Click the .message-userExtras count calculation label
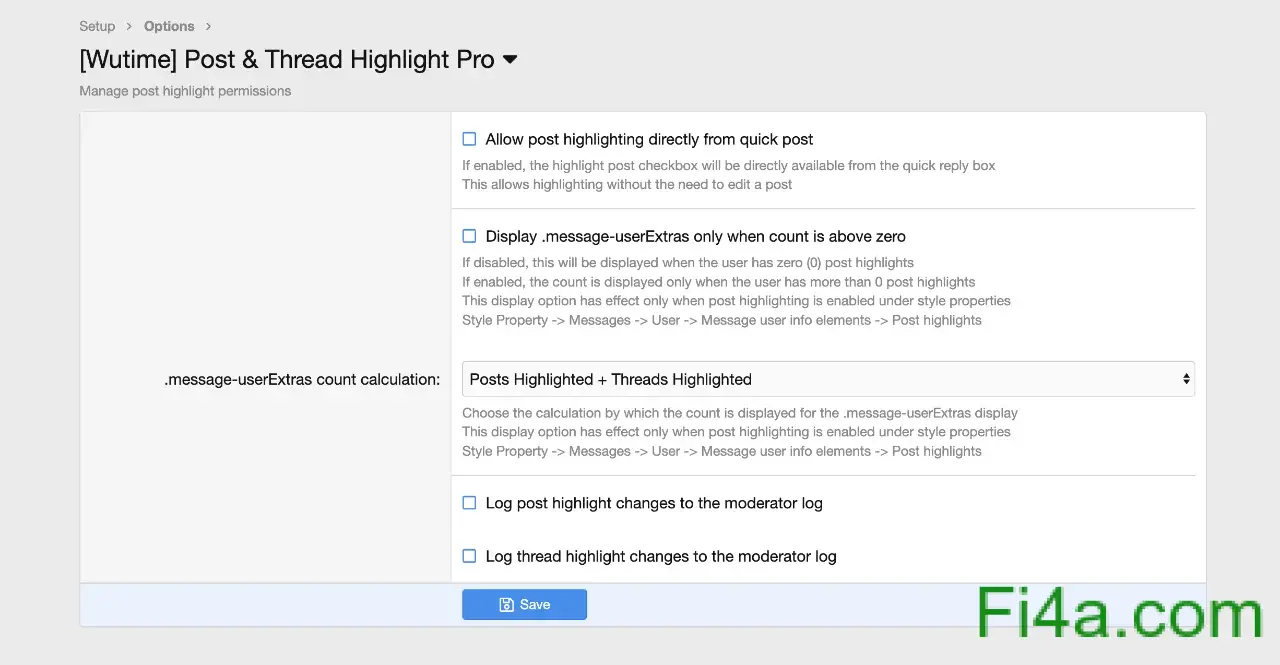1280x665 pixels. (x=302, y=379)
